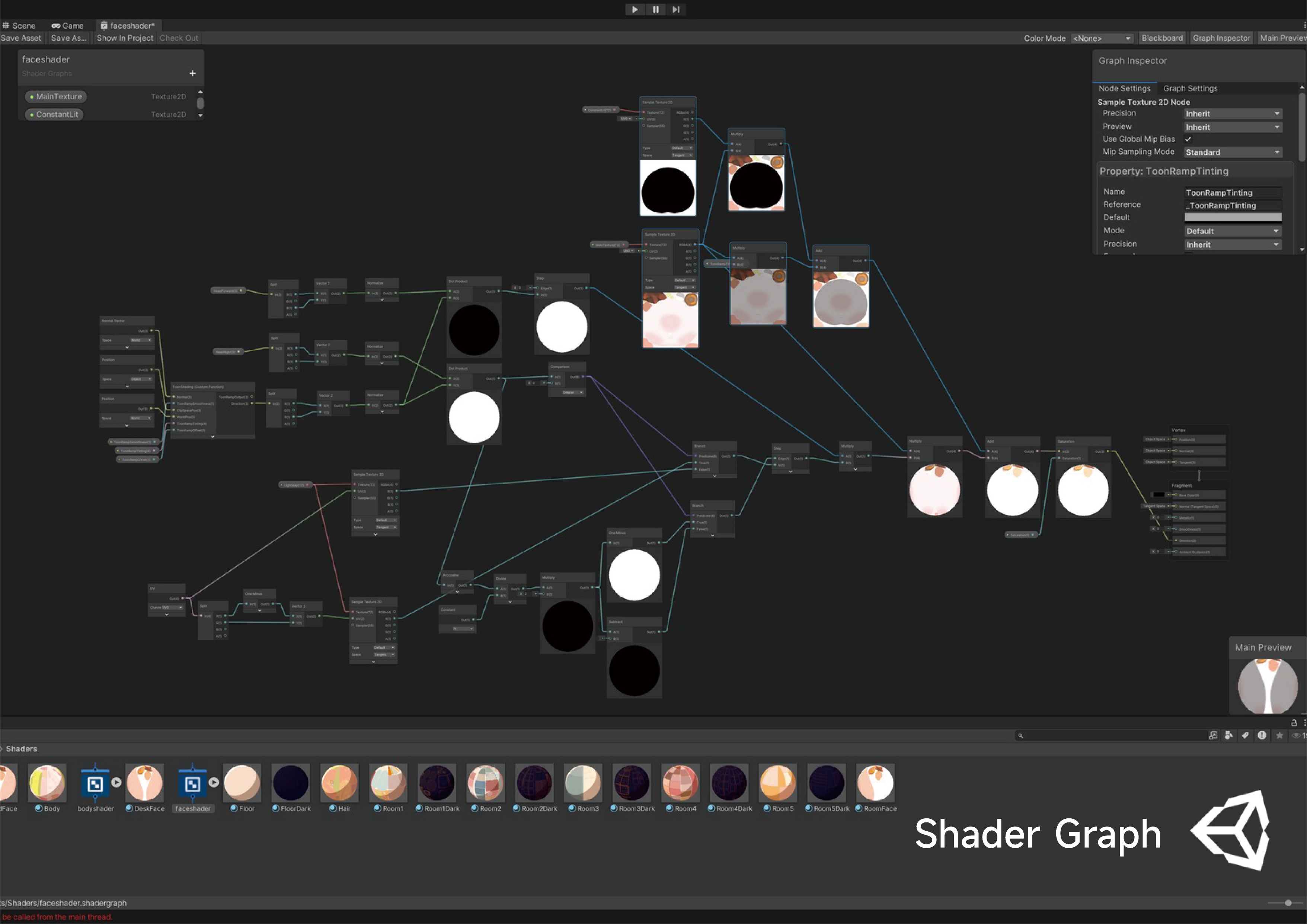Add a new property with the Blackboard plus button

193,73
